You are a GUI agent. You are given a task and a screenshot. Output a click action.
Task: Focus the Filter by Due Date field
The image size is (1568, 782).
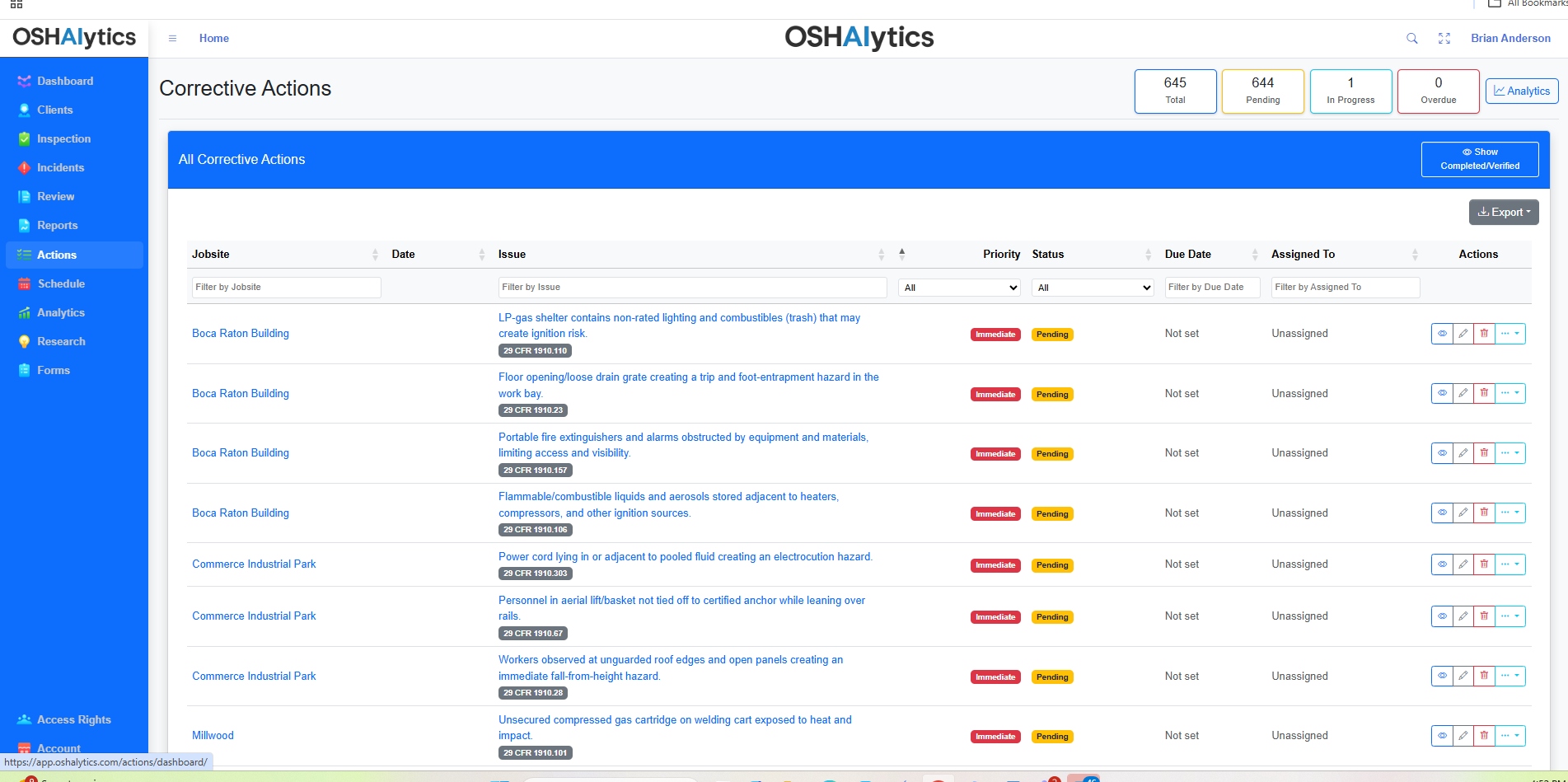tap(1212, 287)
